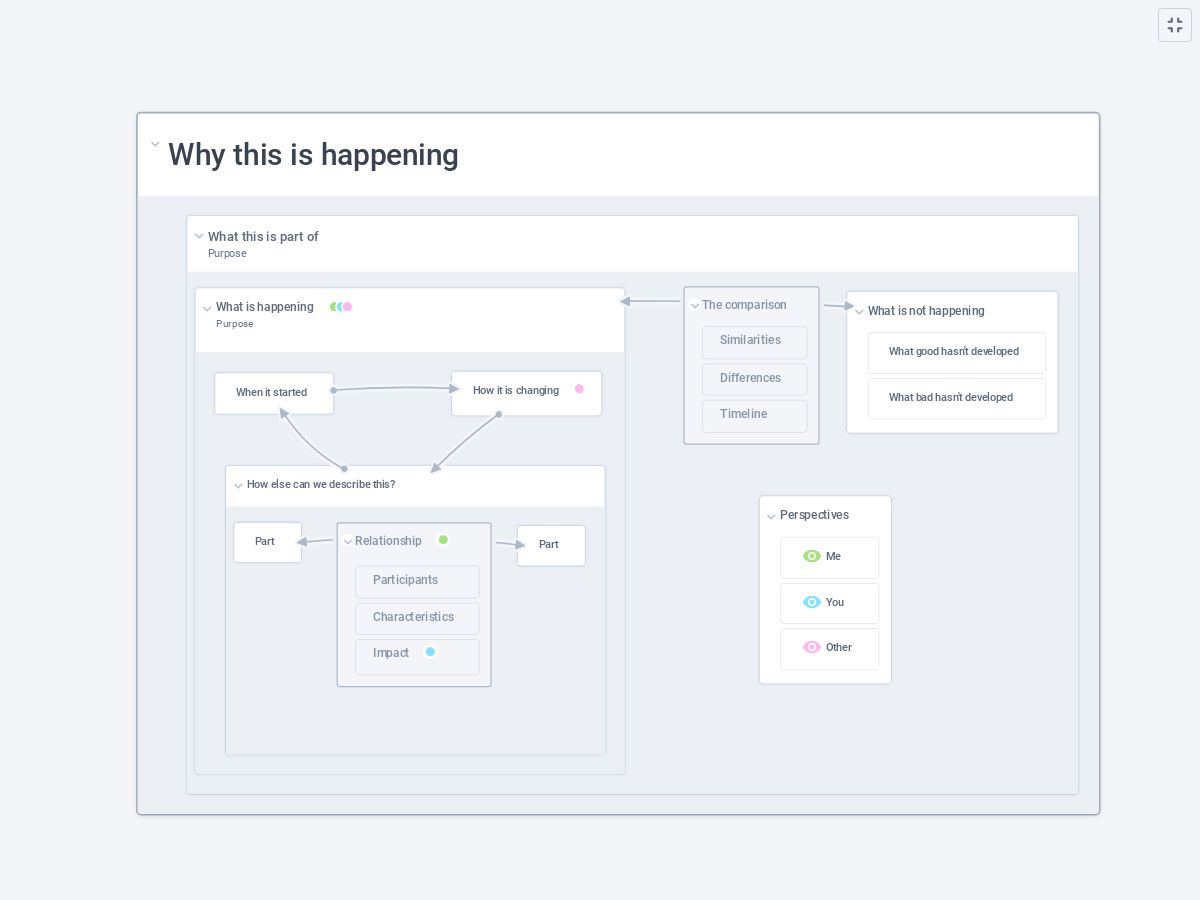The image size is (1200, 900).
Task: Click the What this is part of heading
Action: [x=263, y=237]
